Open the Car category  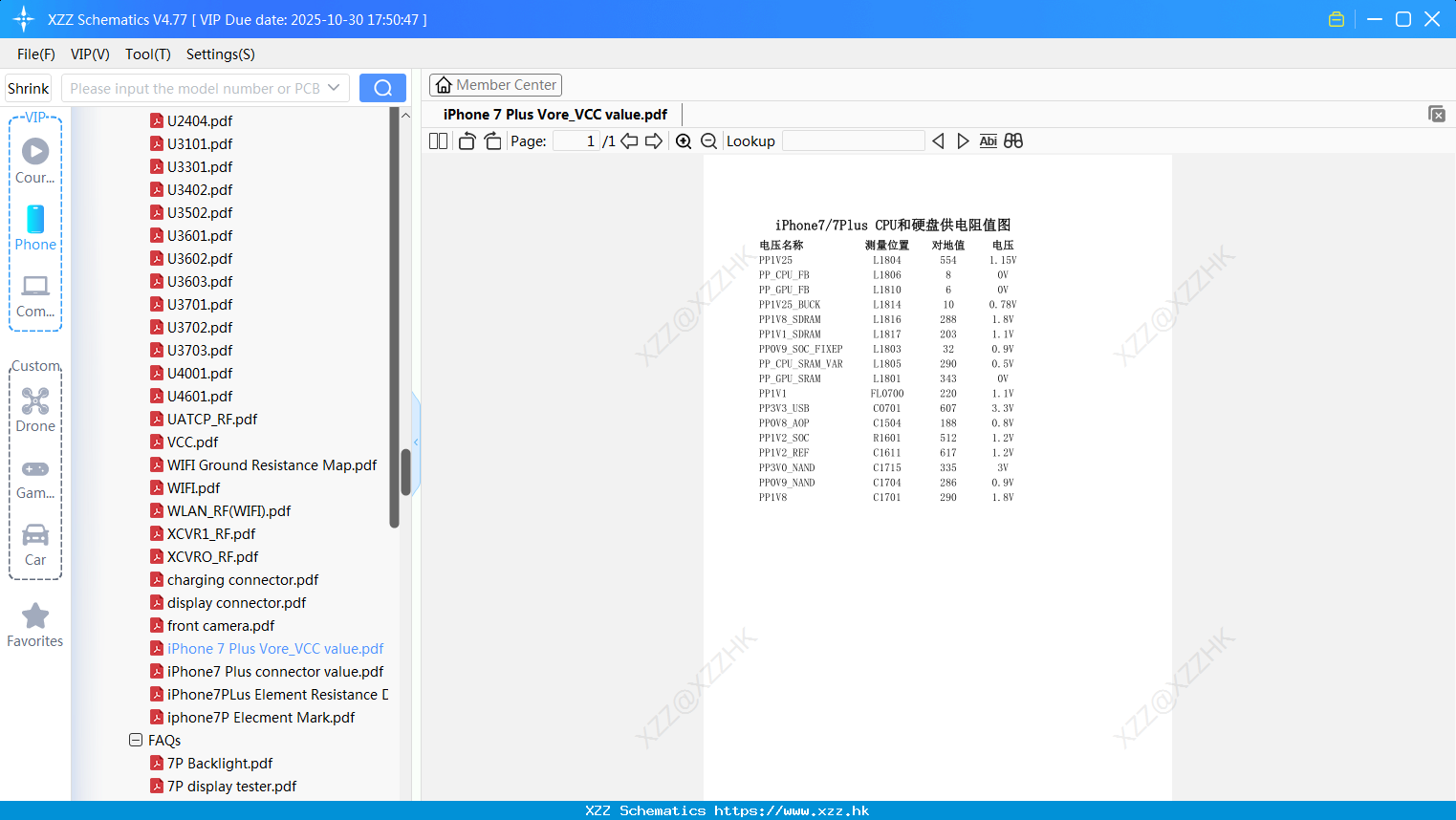[x=35, y=545]
